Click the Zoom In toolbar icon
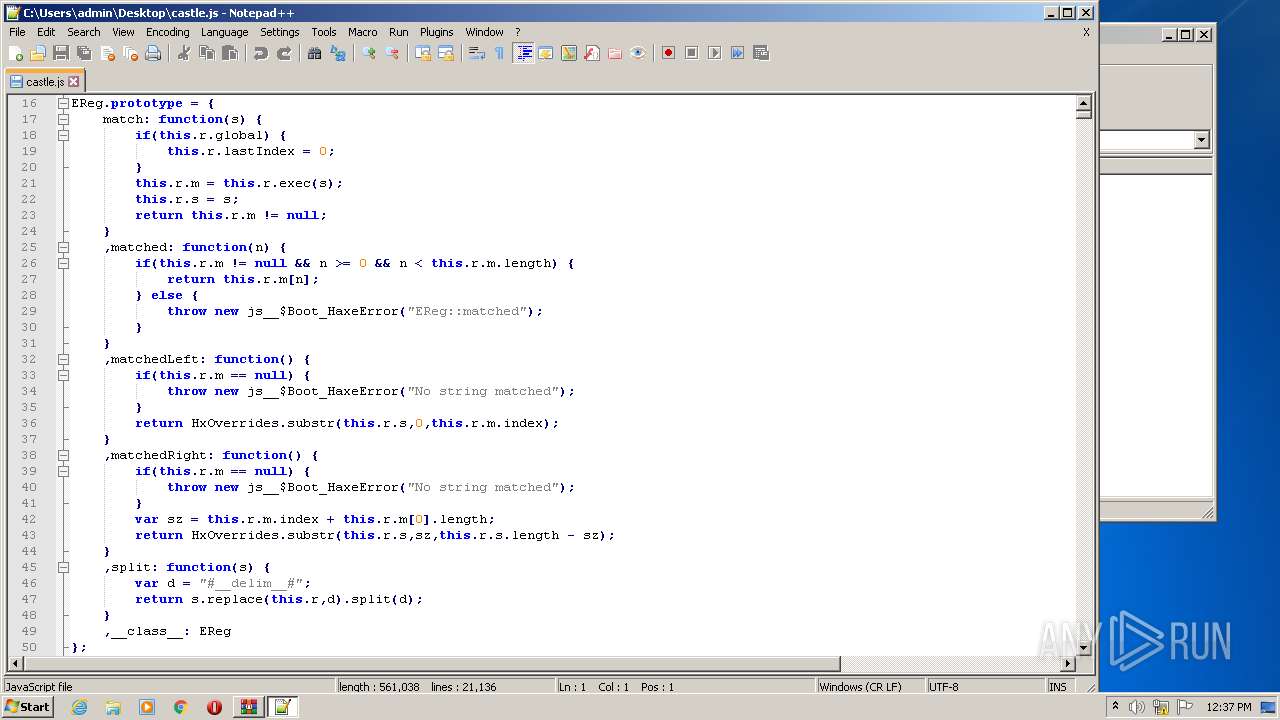Screen dimensions: 1280x720 (369, 53)
